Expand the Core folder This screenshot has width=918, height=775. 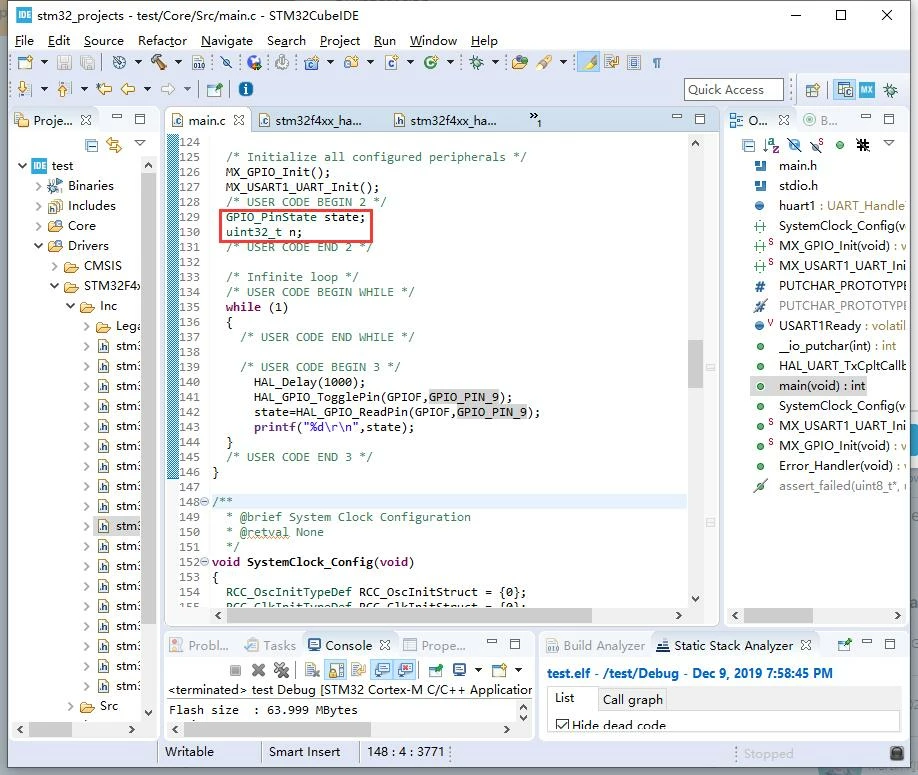click(38, 226)
